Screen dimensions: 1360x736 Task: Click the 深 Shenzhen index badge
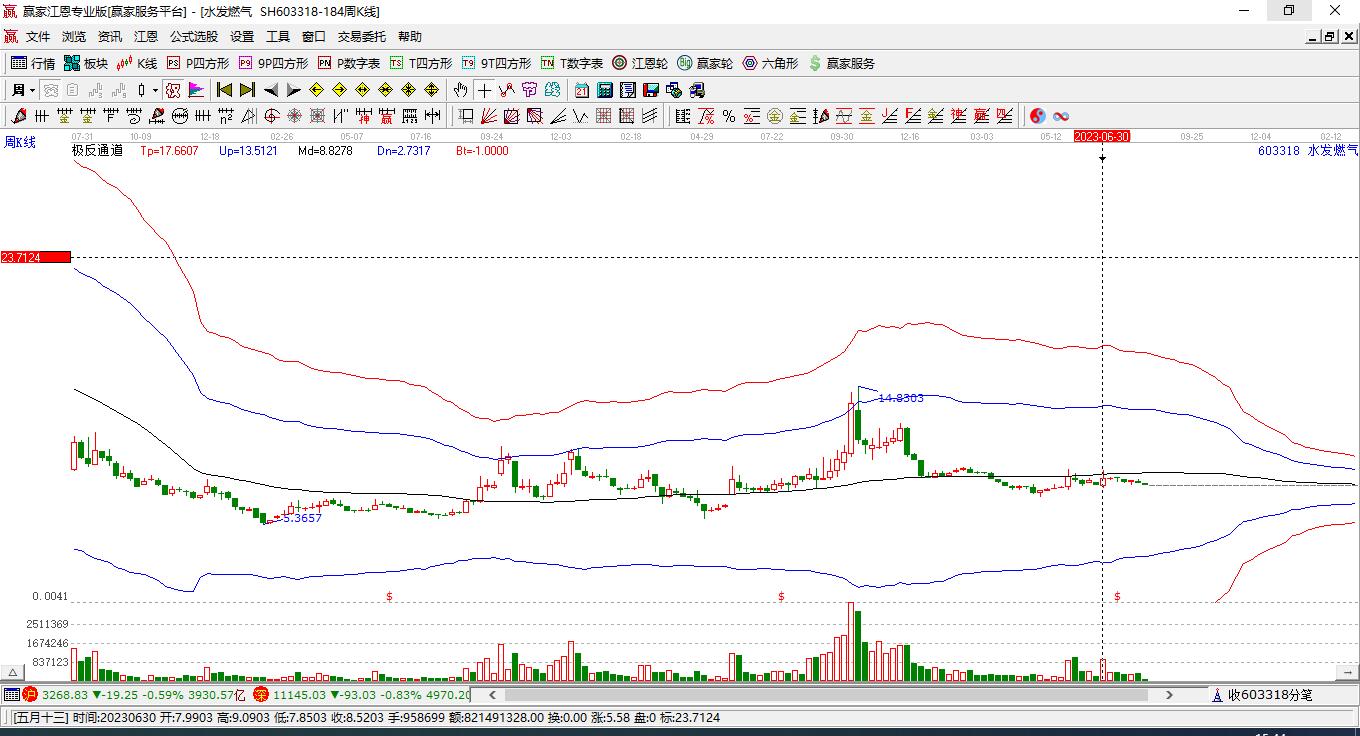[x=260, y=695]
